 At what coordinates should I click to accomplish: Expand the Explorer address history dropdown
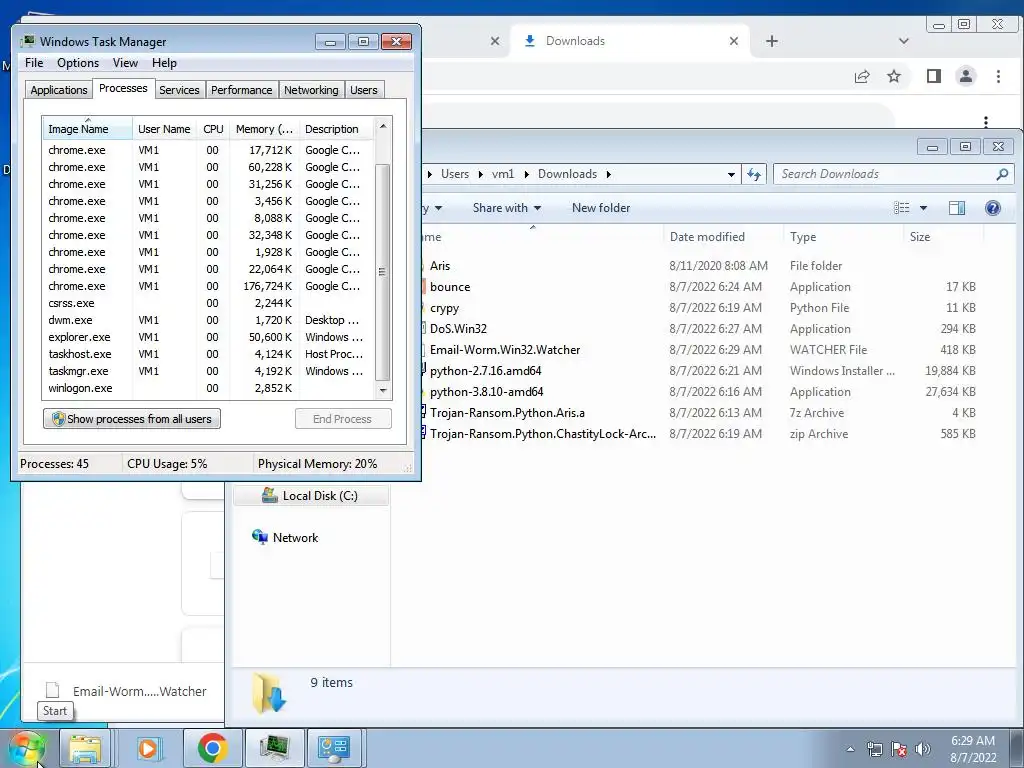[x=731, y=174]
